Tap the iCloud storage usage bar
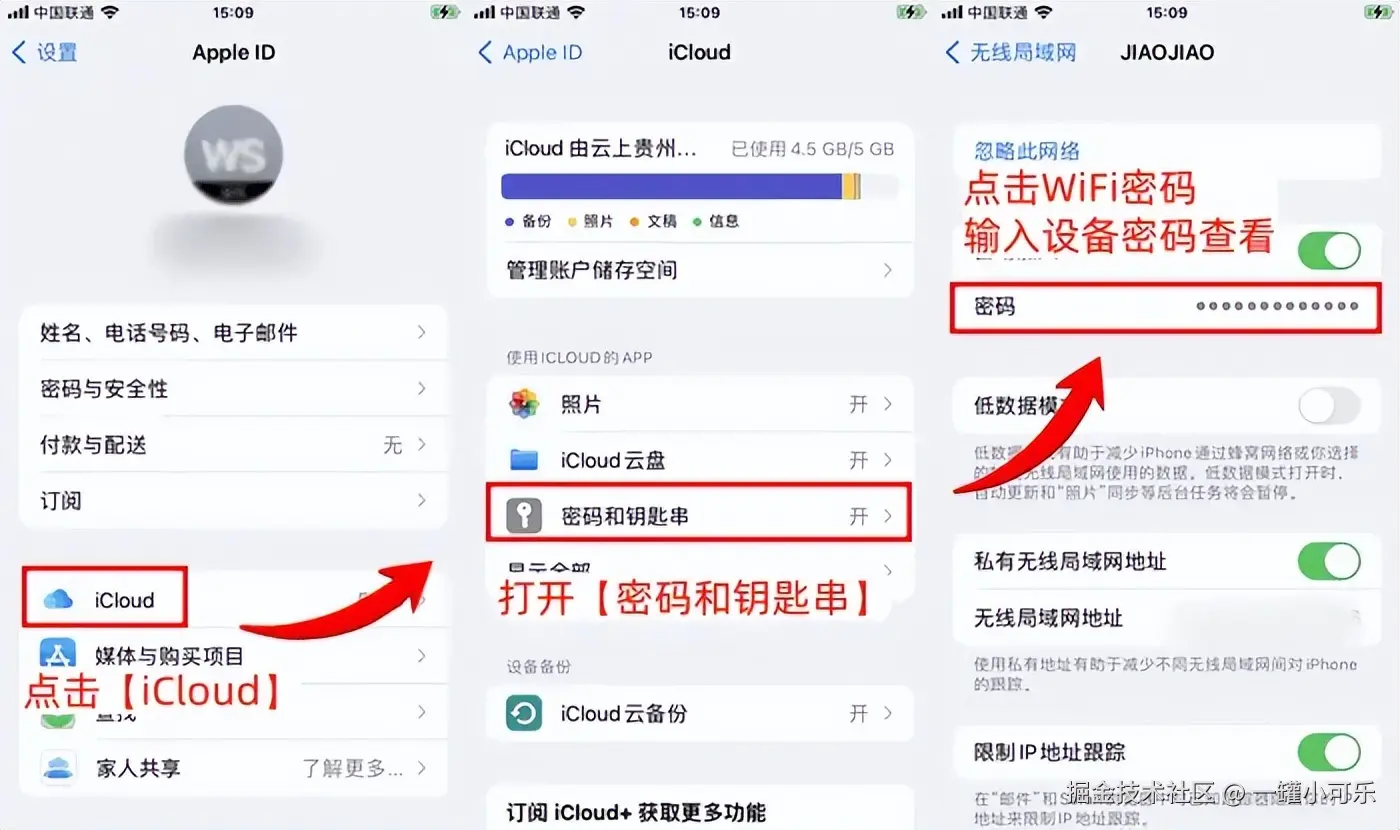Screen dimensions: 1400x830 pos(699,186)
